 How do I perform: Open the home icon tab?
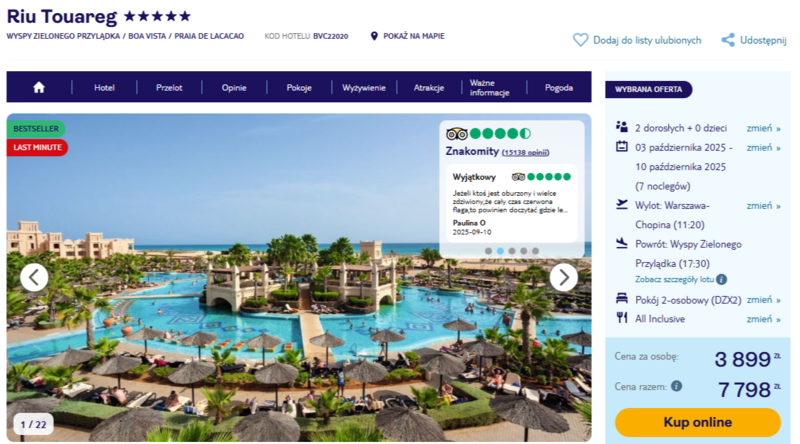coord(39,87)
